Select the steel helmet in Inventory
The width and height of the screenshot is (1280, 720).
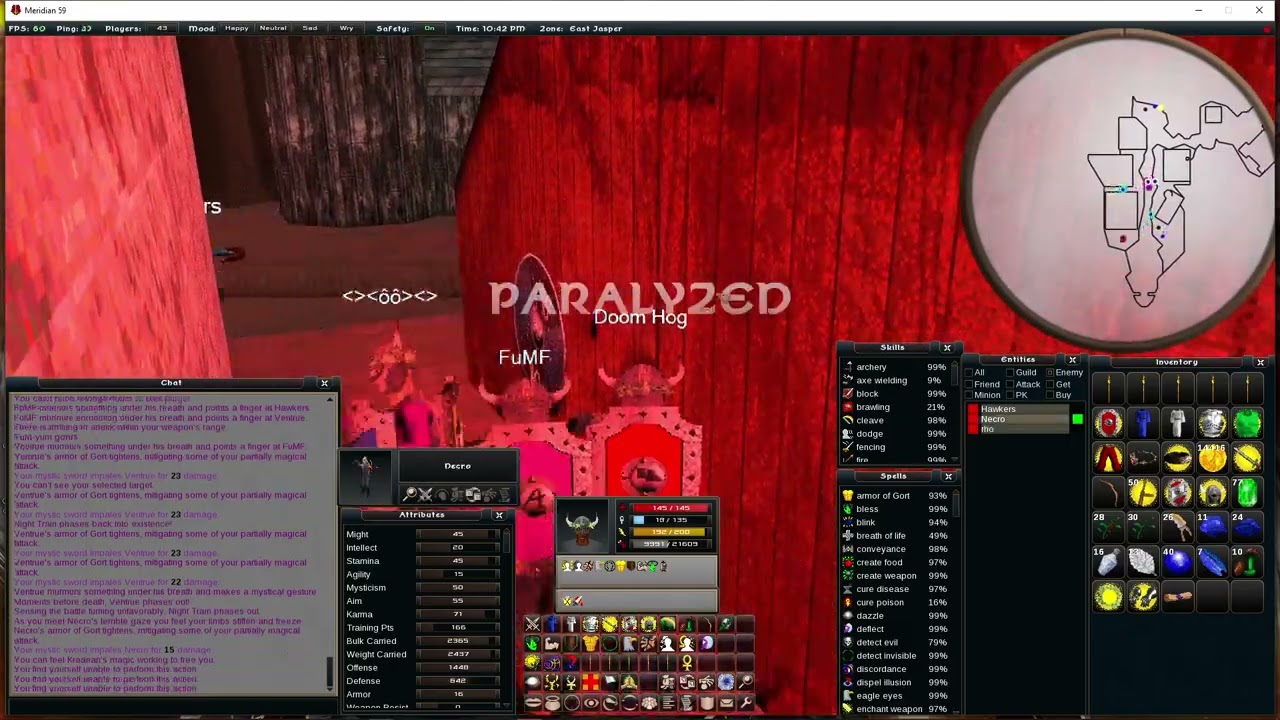tap(1213, 492)
